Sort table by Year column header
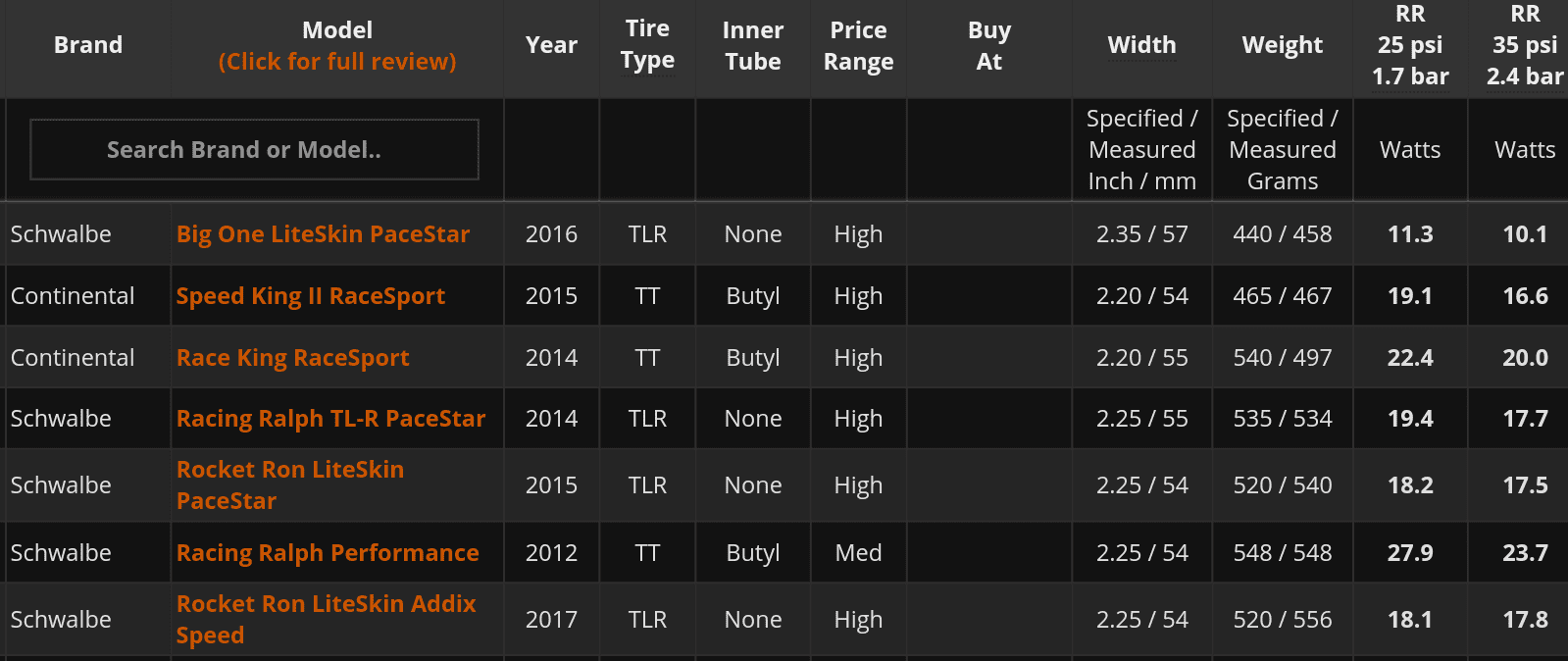Screen dimensions: 1568x661 pos(551,45)
